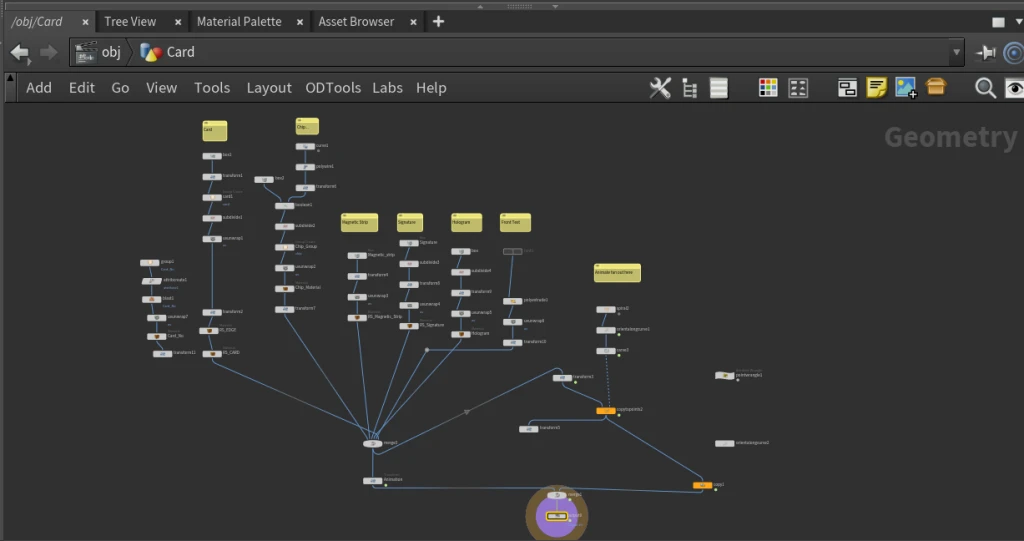Click the create network box icon
The image size is (1024, 541).
tap(847, 88)
